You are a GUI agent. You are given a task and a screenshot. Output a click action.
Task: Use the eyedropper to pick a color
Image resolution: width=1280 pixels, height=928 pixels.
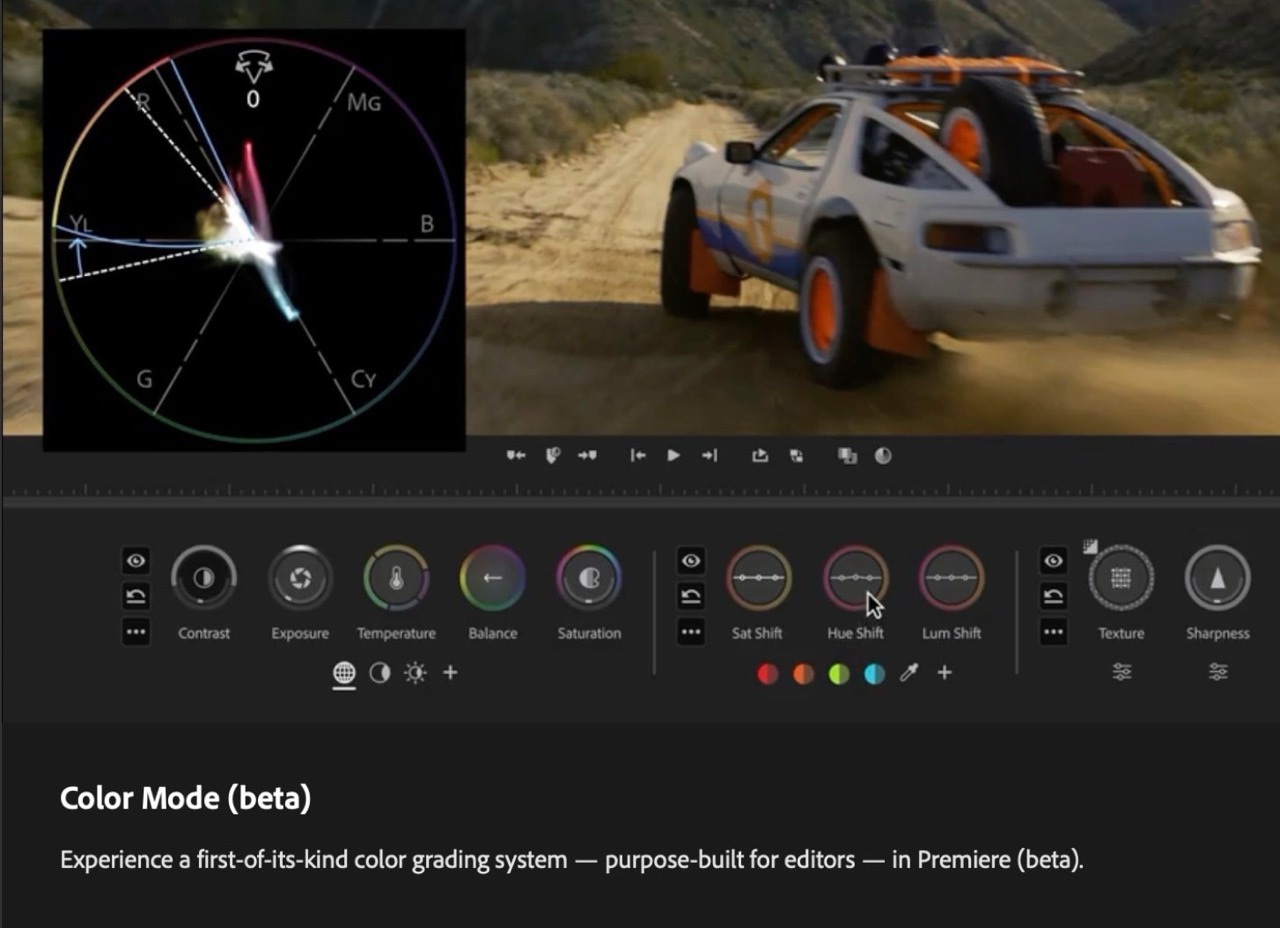point(909,673)
